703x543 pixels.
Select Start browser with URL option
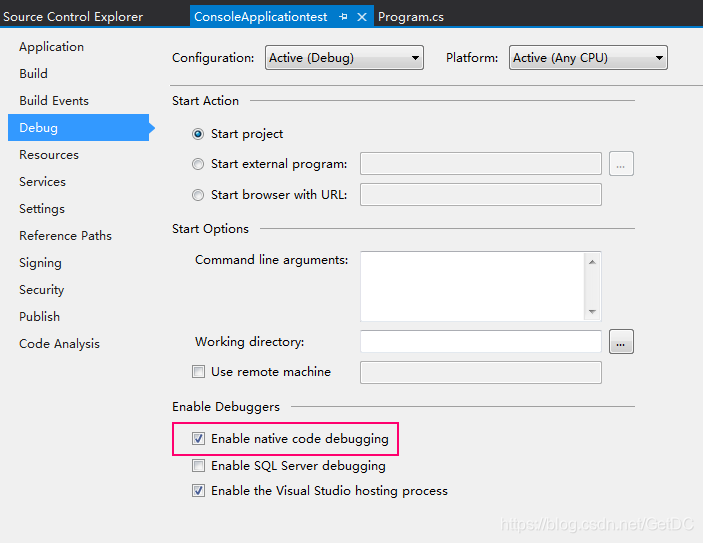pos(198,195)
